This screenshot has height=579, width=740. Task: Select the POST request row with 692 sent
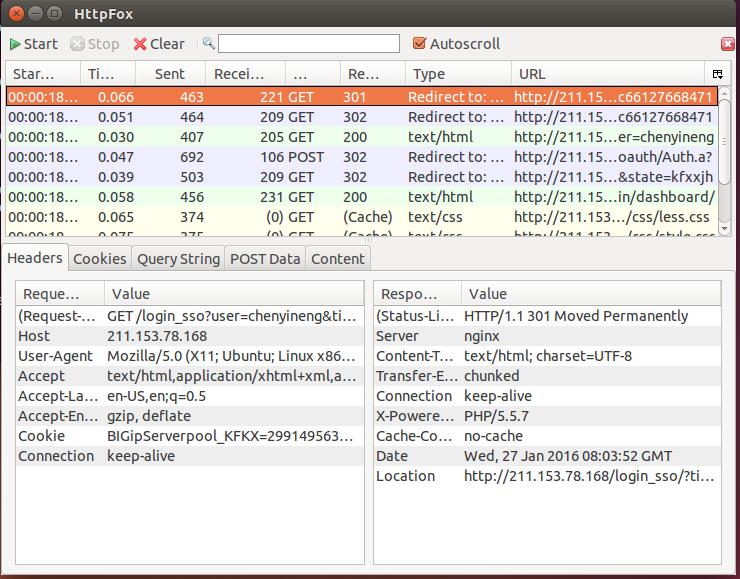coord(360,157)
